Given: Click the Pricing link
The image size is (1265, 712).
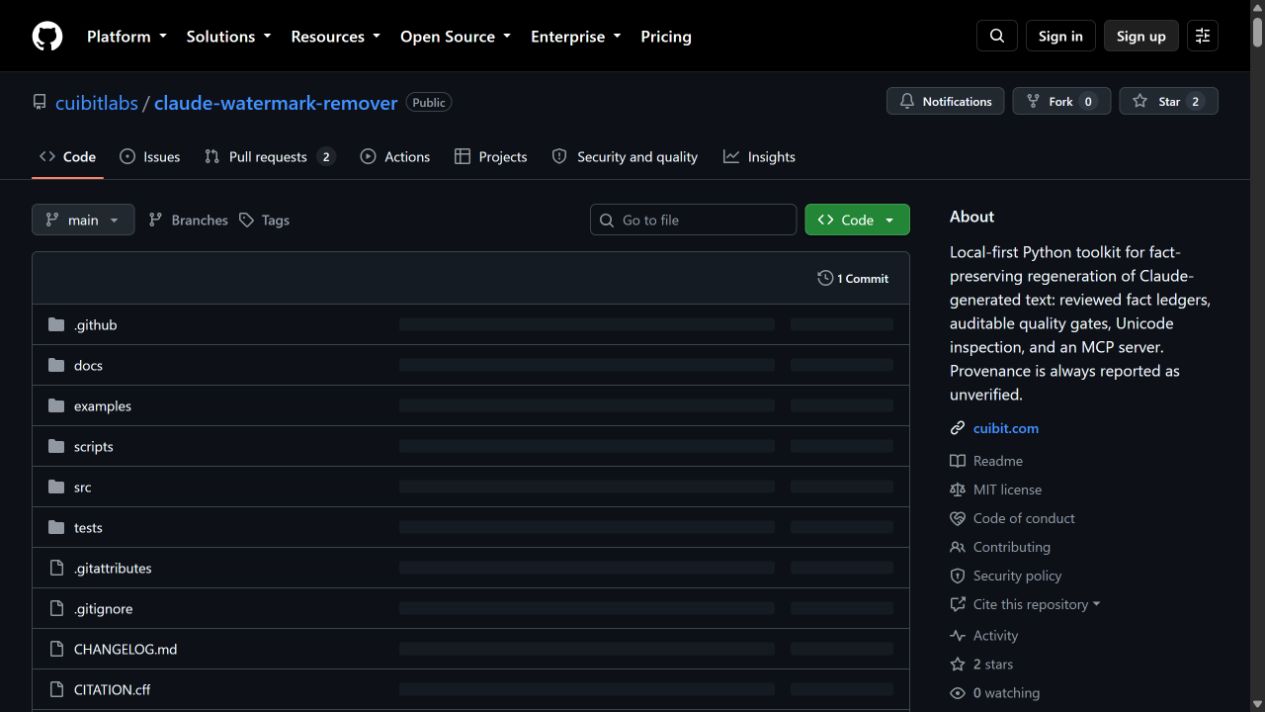Looking at the screenshot, I should pos(666,36).
